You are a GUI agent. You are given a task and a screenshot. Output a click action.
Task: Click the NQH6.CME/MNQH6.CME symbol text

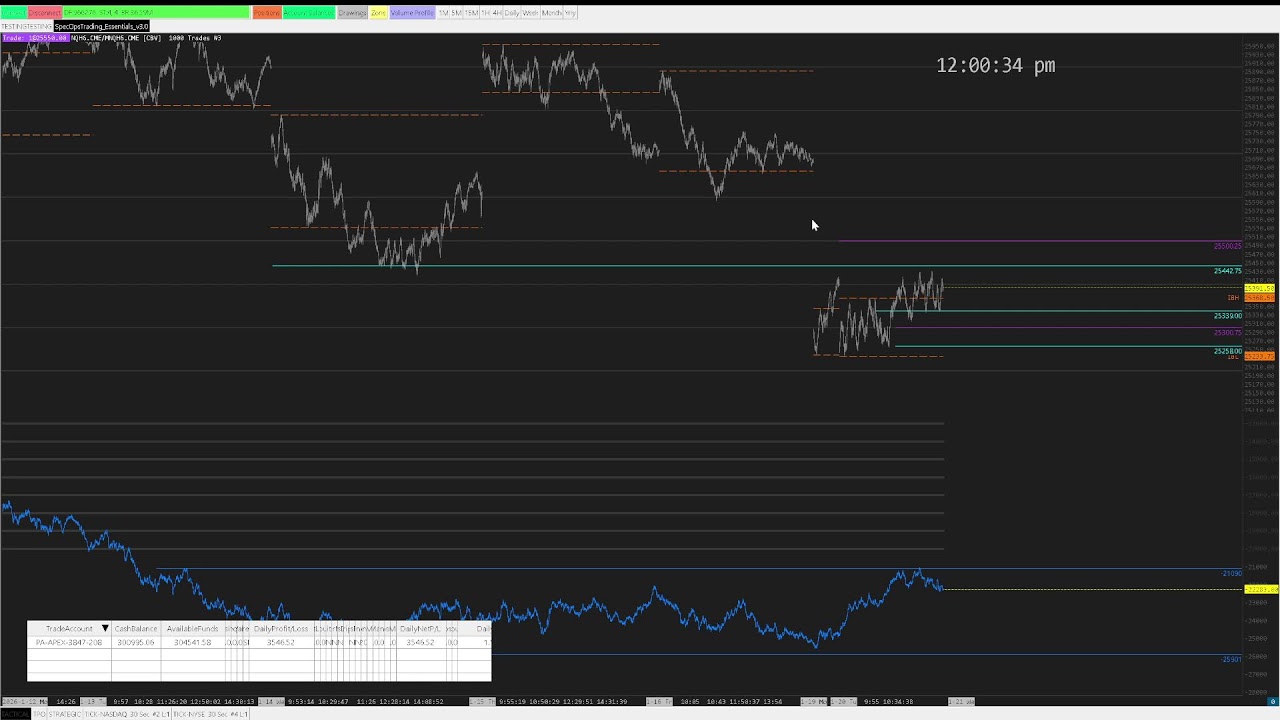tap(104, 38)
